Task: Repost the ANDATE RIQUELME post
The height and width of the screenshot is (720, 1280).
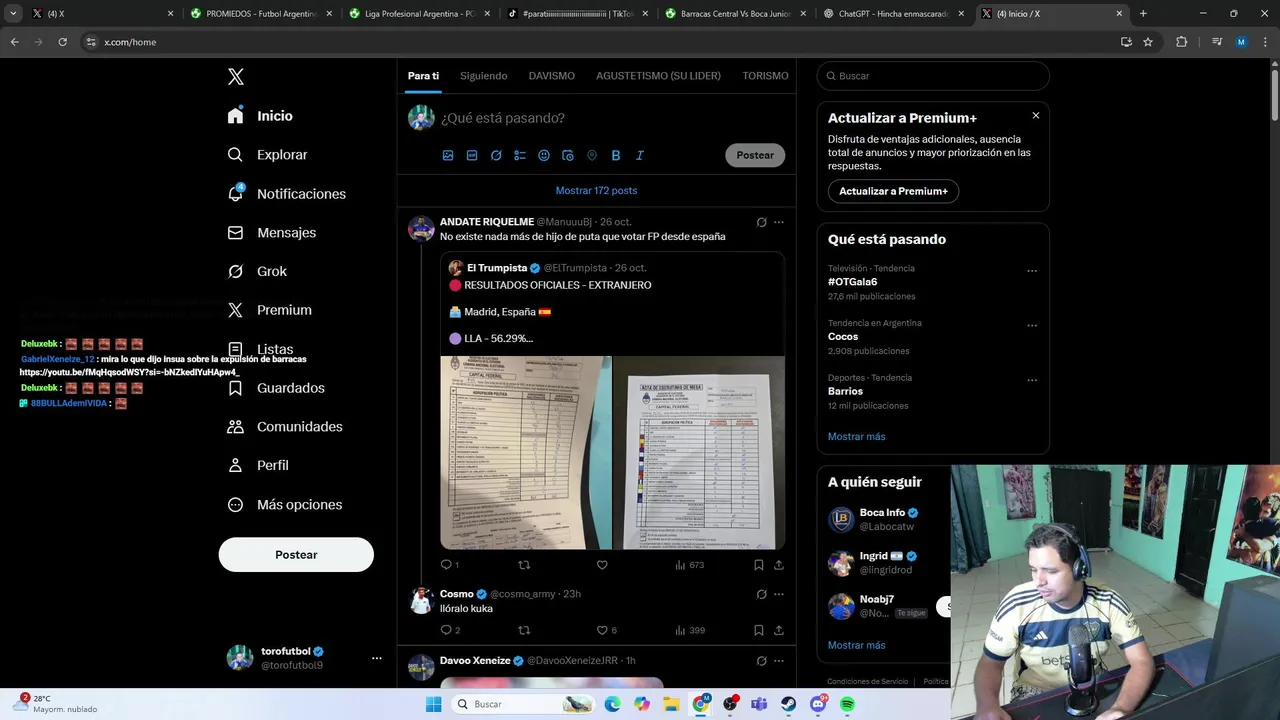Action: coord(524,565)
